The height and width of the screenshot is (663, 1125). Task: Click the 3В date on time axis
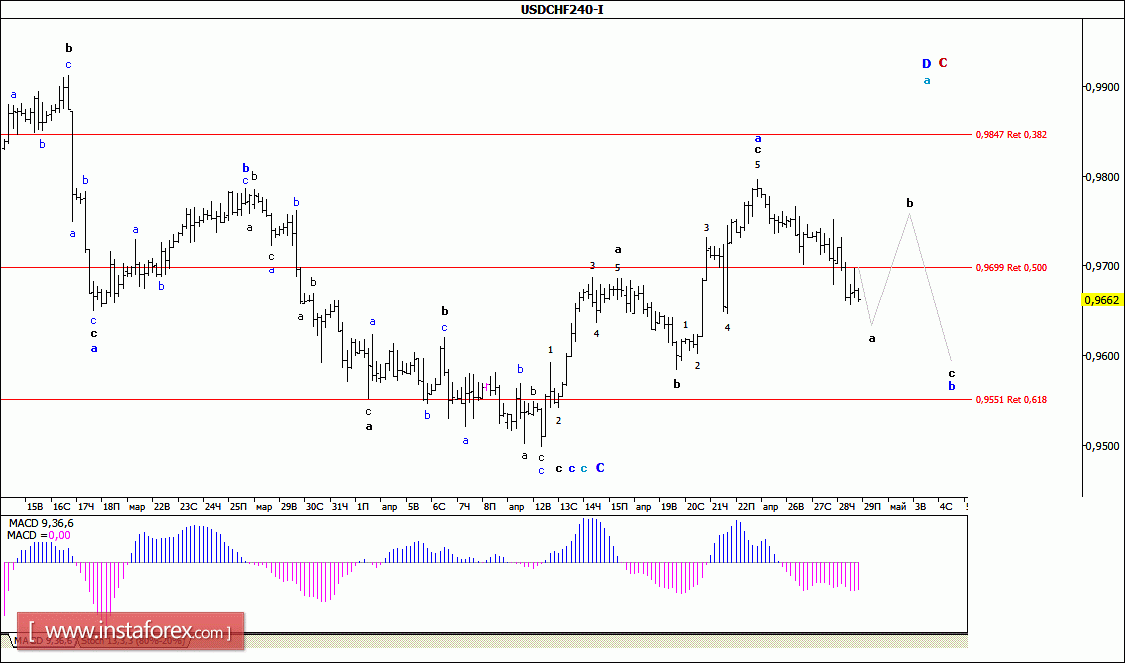point(921,507)
